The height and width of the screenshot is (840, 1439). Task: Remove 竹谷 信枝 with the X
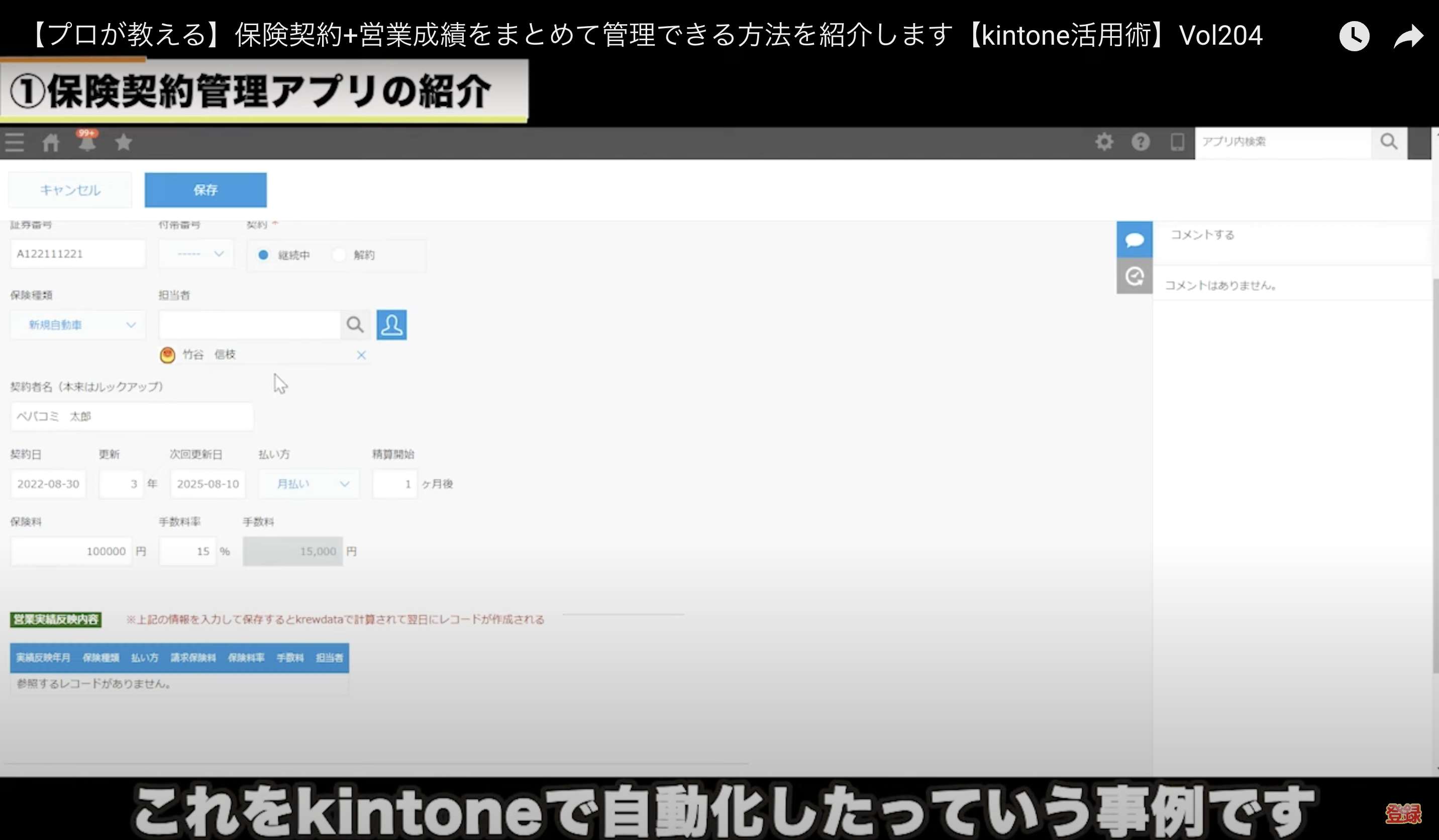[x=361, y=355]
